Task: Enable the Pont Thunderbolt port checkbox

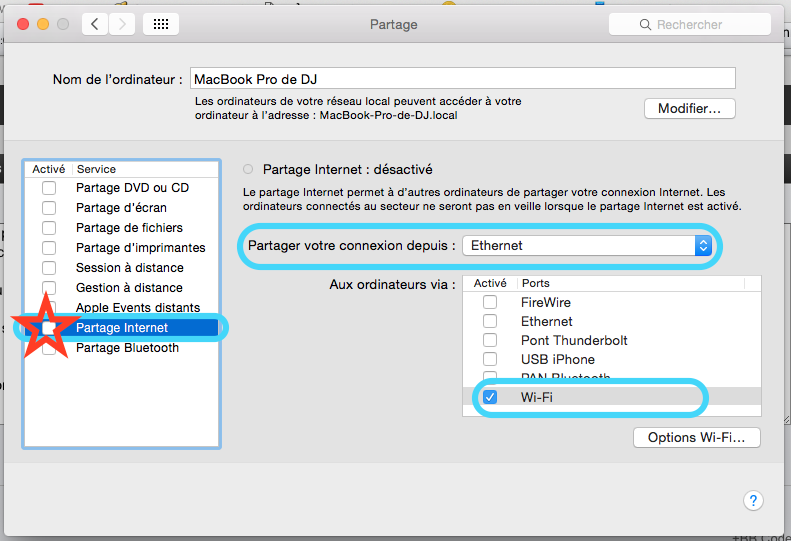Action: (x=490, y=341)
